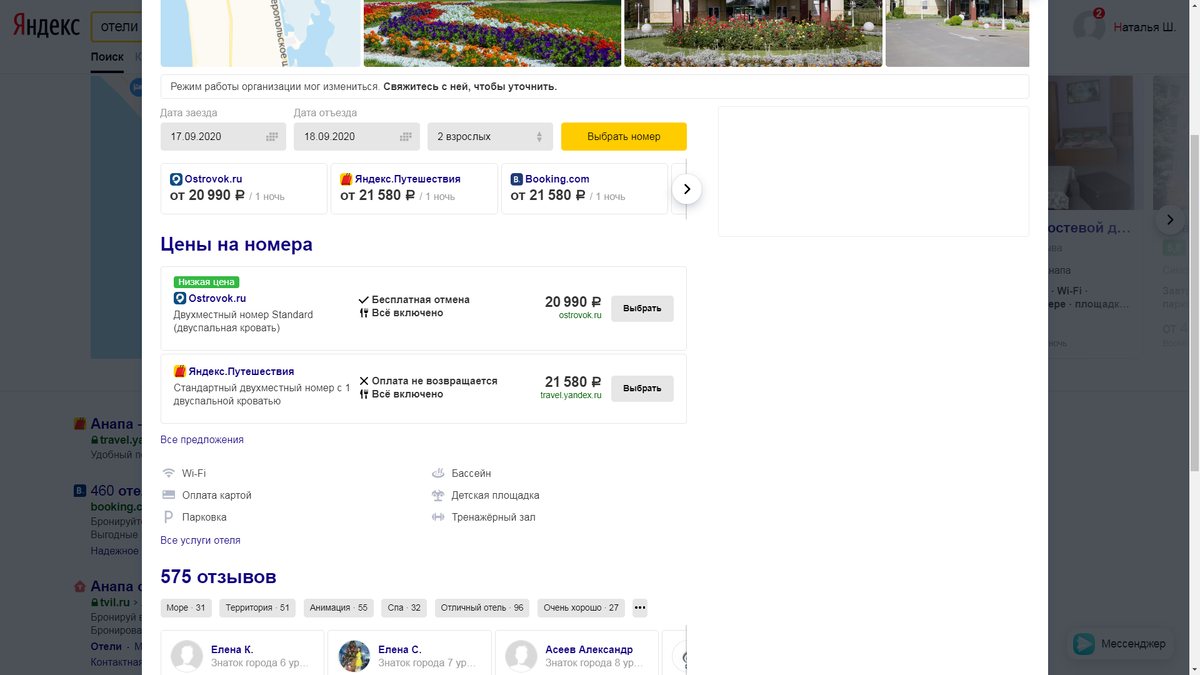Click the Тренажёрный зал dumbbell icon
This screenshot has height=675, width=1200.
click(438, 517)
